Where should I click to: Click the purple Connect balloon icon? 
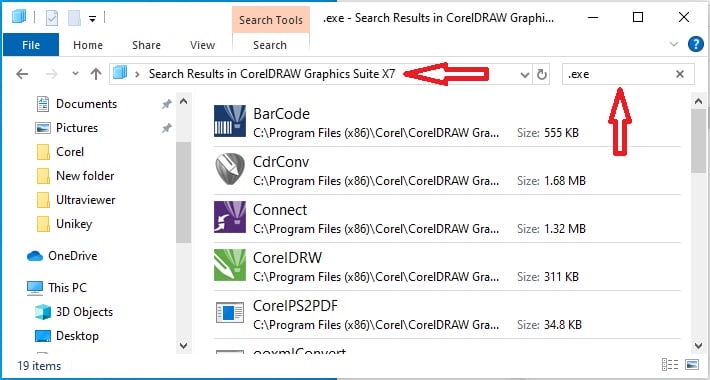230,217
